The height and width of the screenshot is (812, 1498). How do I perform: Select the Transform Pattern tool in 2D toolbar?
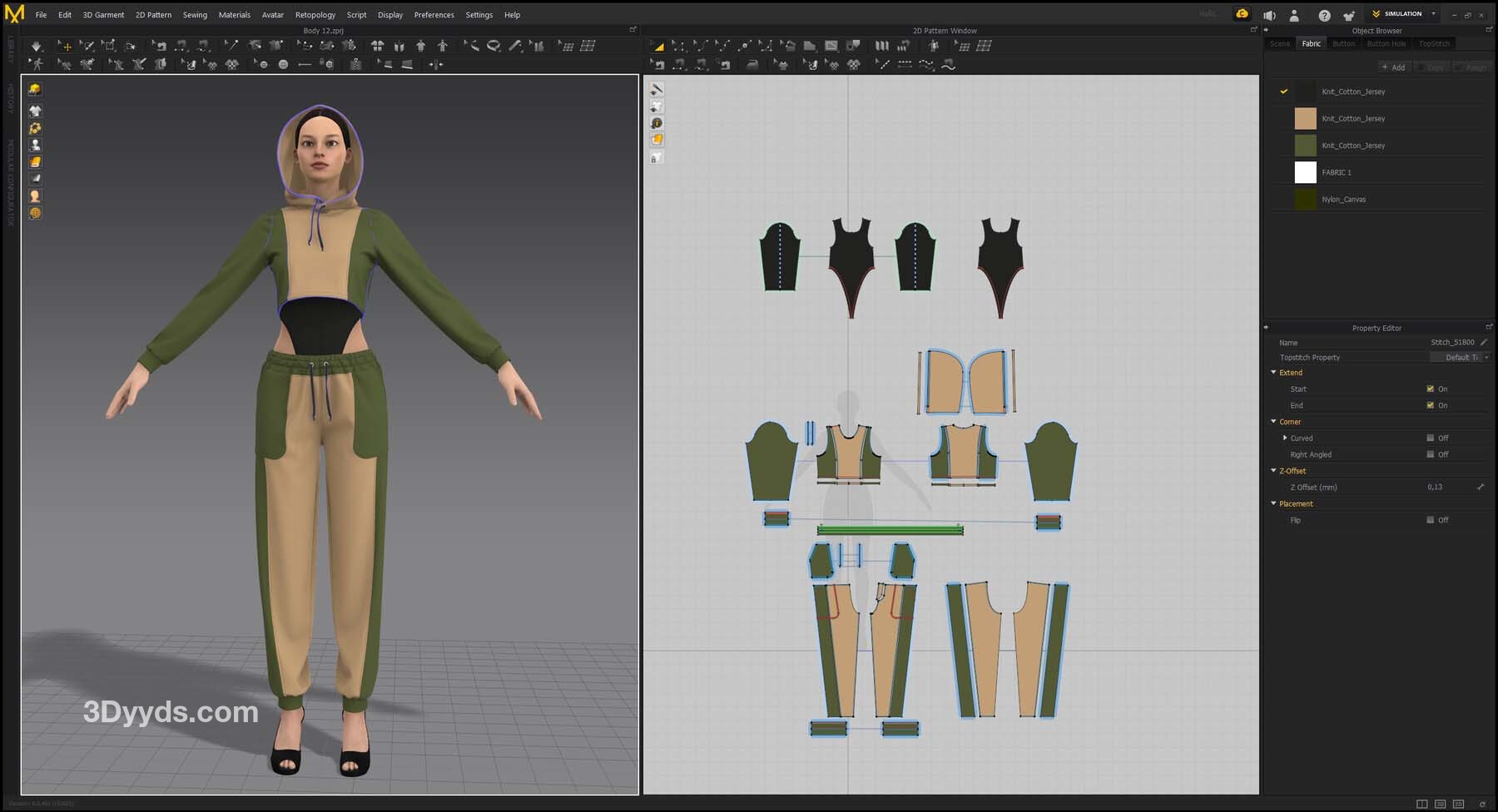click(x=657, y=47)
